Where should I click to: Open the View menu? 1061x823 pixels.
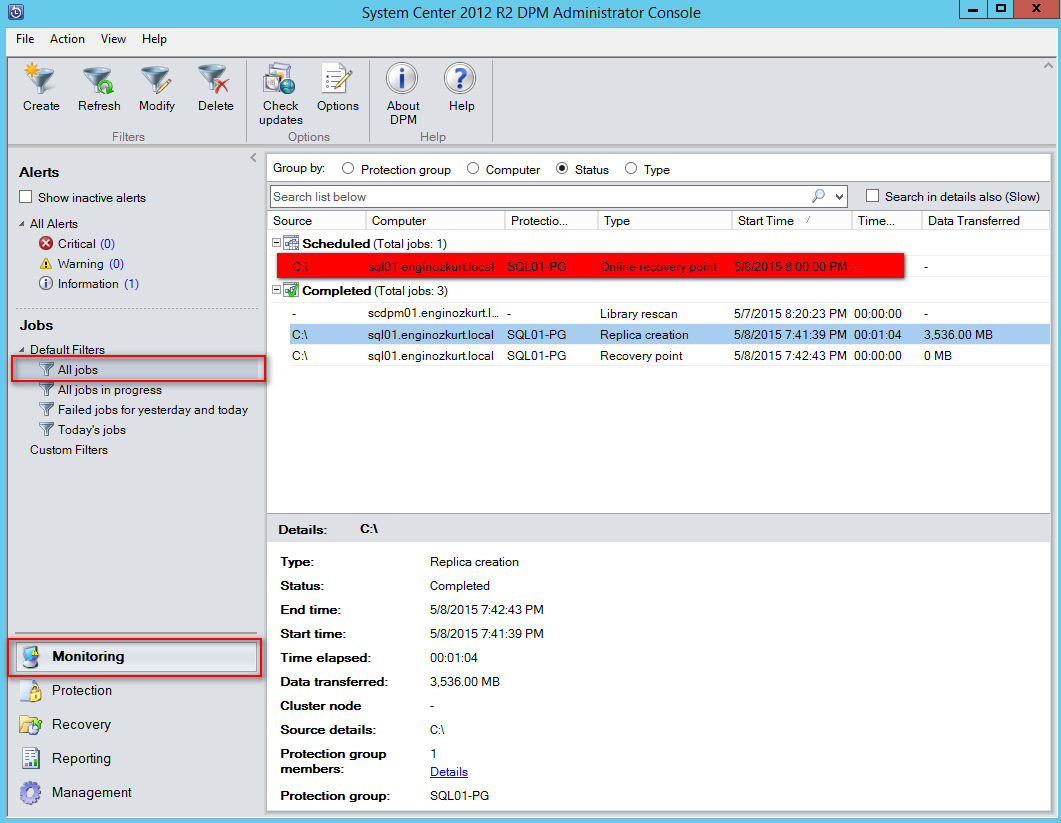[113, 39]
